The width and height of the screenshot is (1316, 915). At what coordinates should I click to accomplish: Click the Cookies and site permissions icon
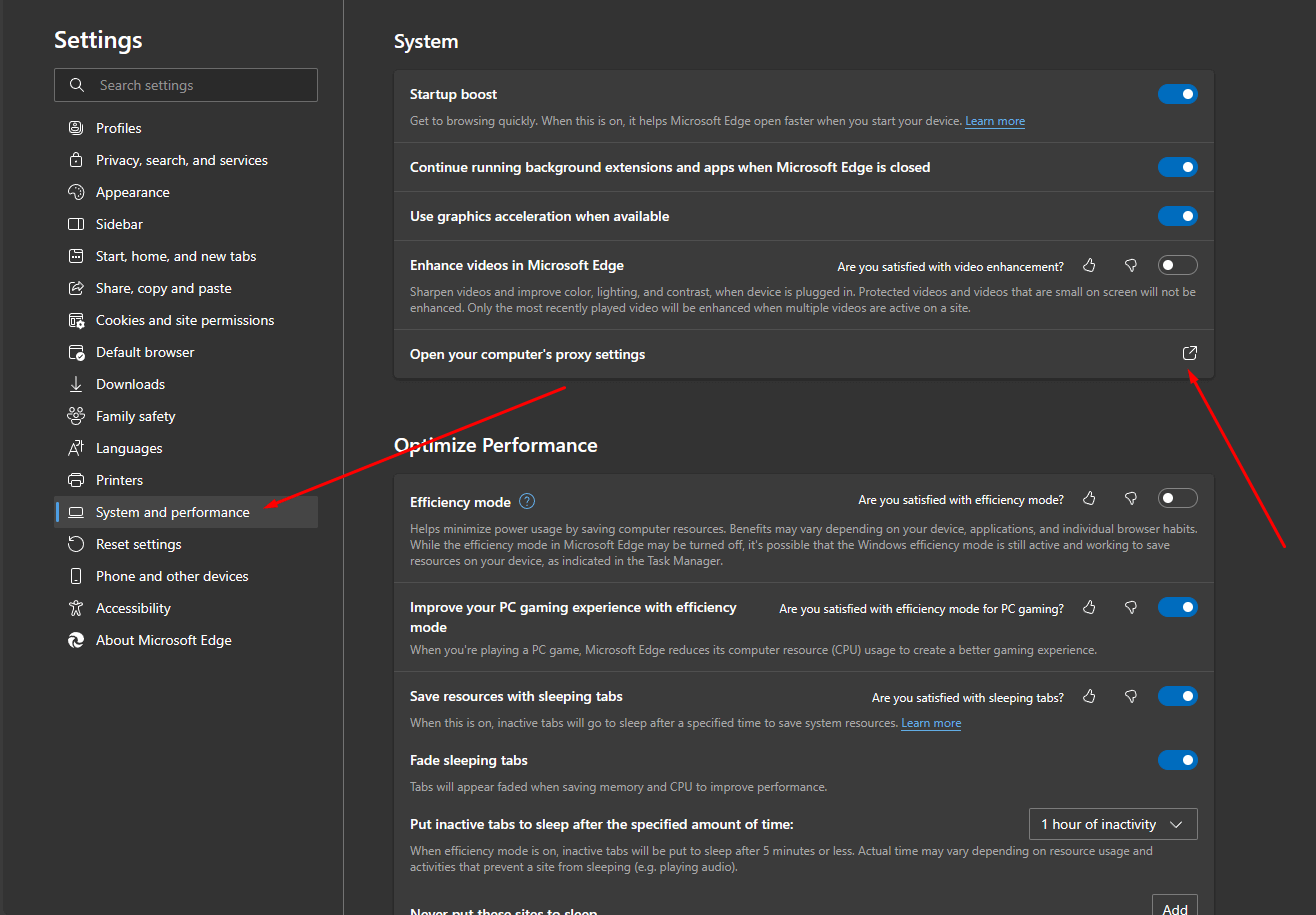(76, 320)
